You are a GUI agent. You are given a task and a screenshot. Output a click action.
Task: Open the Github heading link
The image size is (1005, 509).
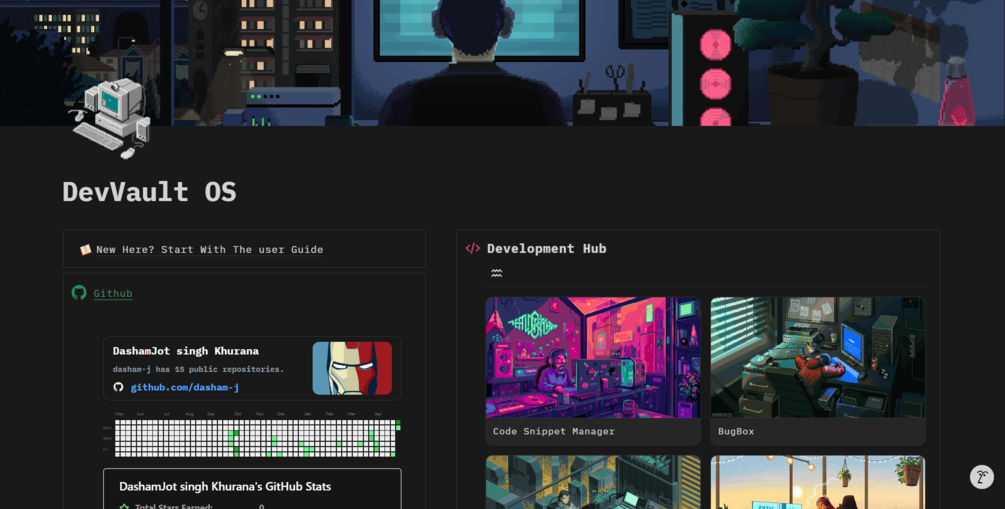coord(113,294)
